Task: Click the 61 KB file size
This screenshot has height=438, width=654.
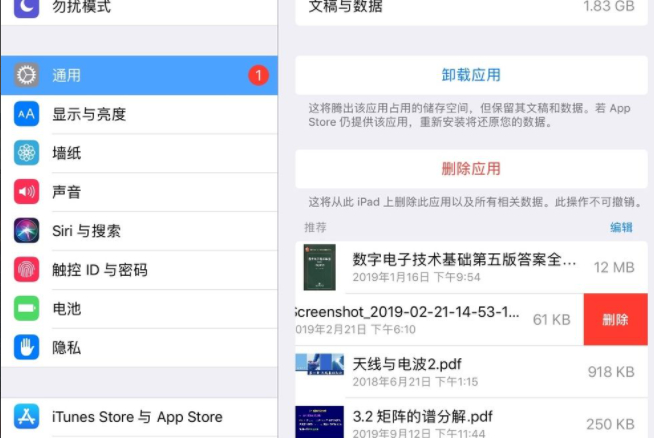Action: (551, 320)
